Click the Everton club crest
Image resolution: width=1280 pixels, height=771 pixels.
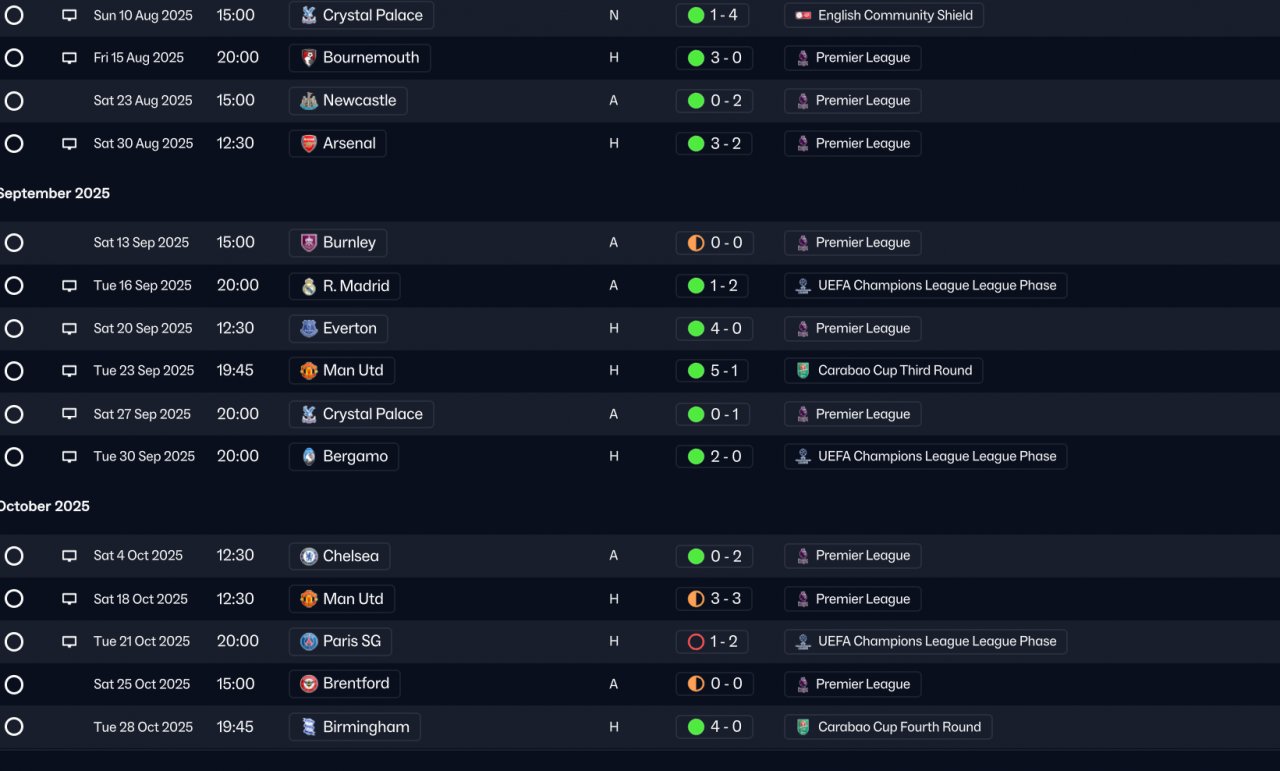tap(309, 329)
